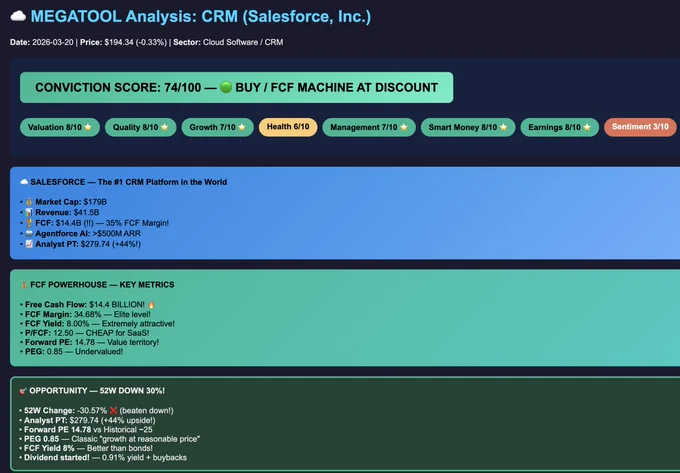Click FCF Yield 8% Better than bonds line
The width and height of the screenshot is (680, 473).
(x=88, y=448)
